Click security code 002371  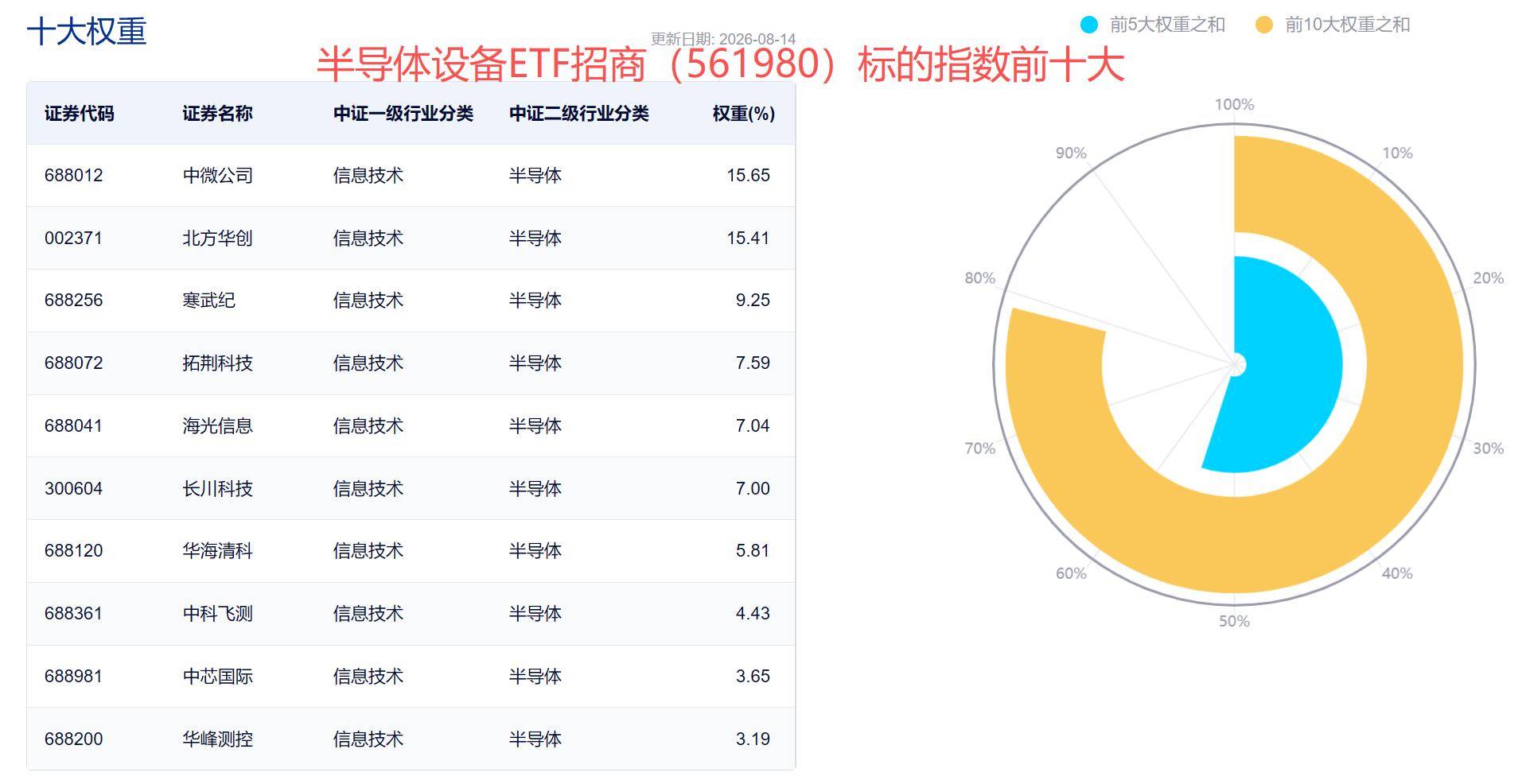coord(74,239)
